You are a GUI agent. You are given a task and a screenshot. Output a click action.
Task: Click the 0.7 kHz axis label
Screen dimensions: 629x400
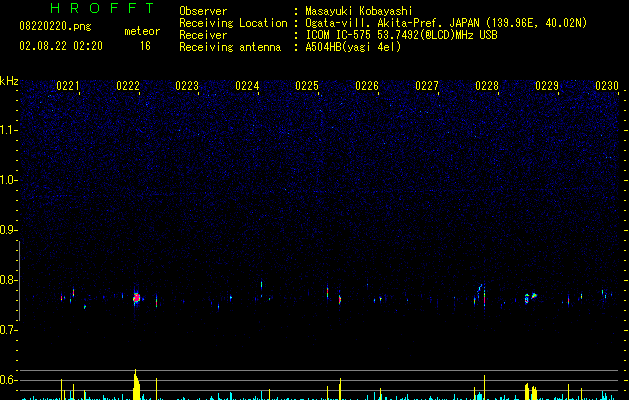coord(8,330)
